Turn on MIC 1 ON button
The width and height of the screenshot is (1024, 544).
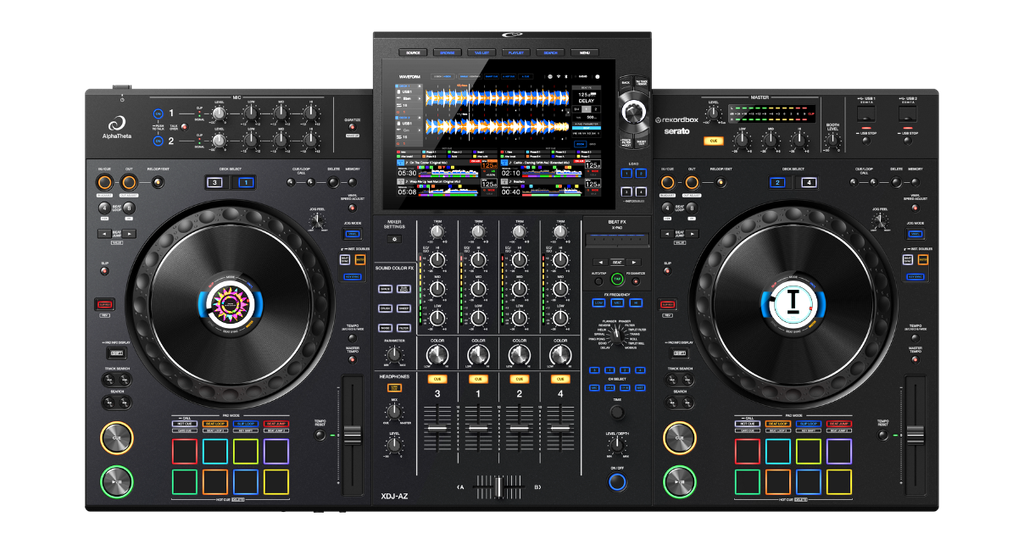point(157,114)
